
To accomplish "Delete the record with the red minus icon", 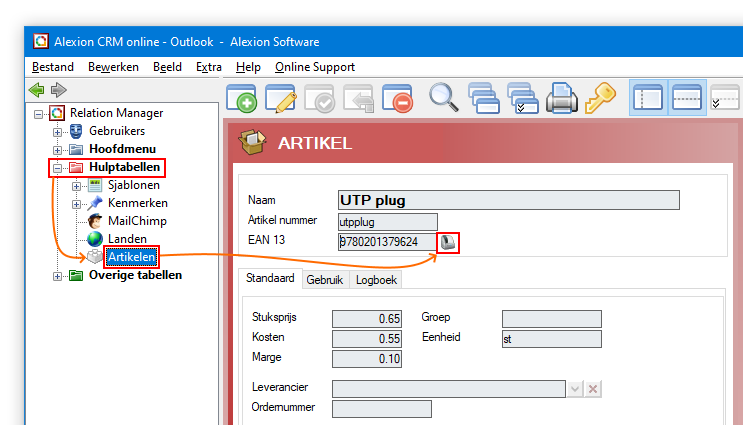I will pos(398,99).
